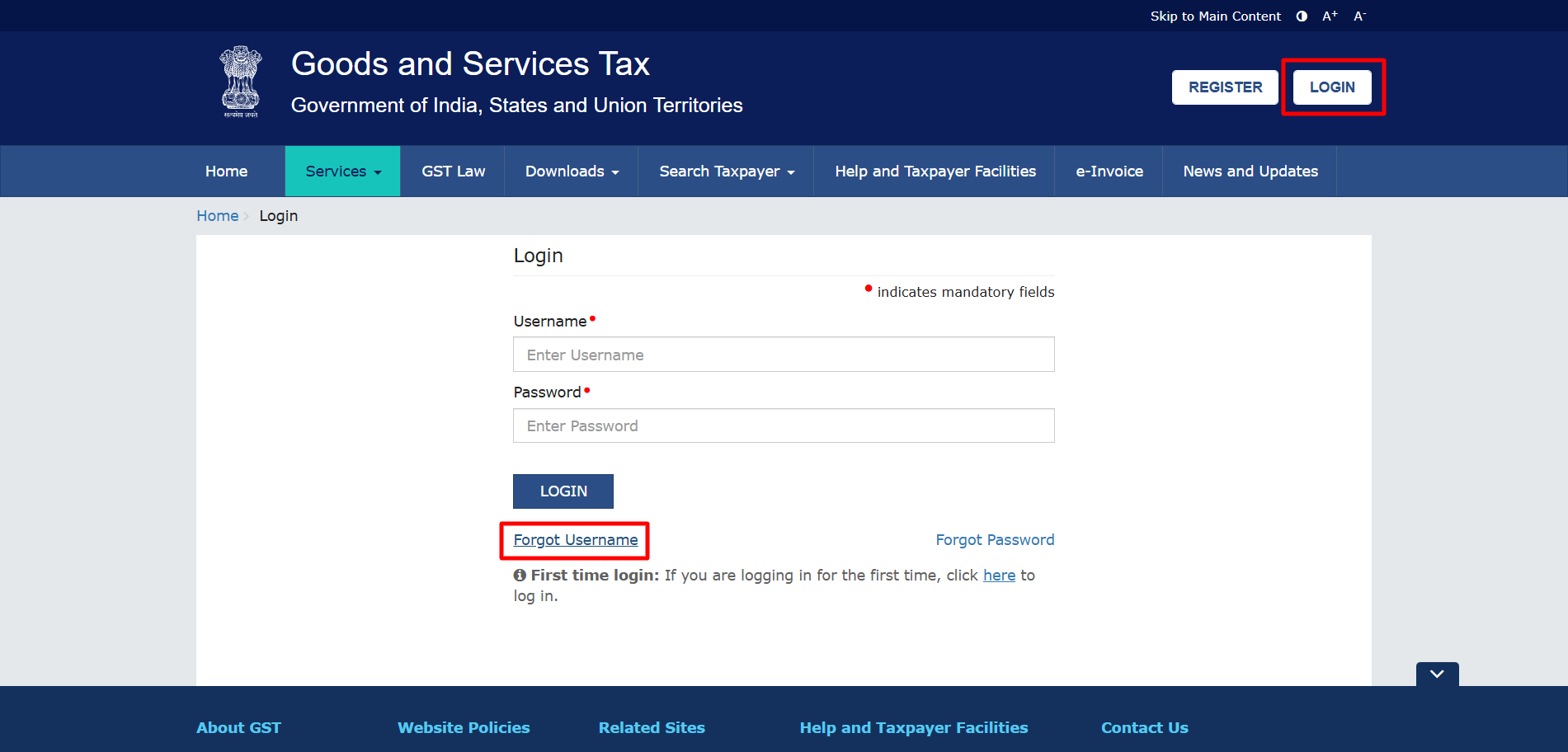Follow the Forgot Password link

coord(995,540)
